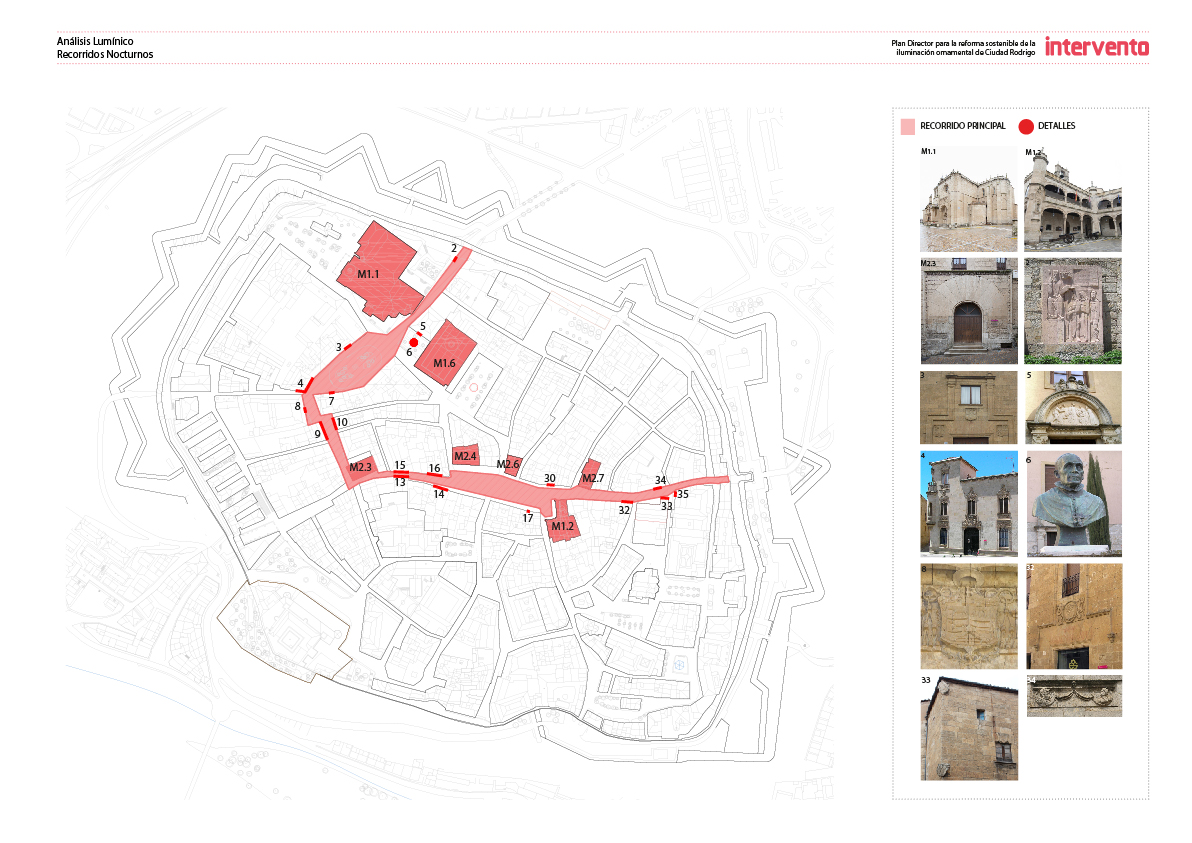Open the M2.3 arched doorway photo
The height and width of the screenshot is (843, 1192).
(x=969, y=311)
